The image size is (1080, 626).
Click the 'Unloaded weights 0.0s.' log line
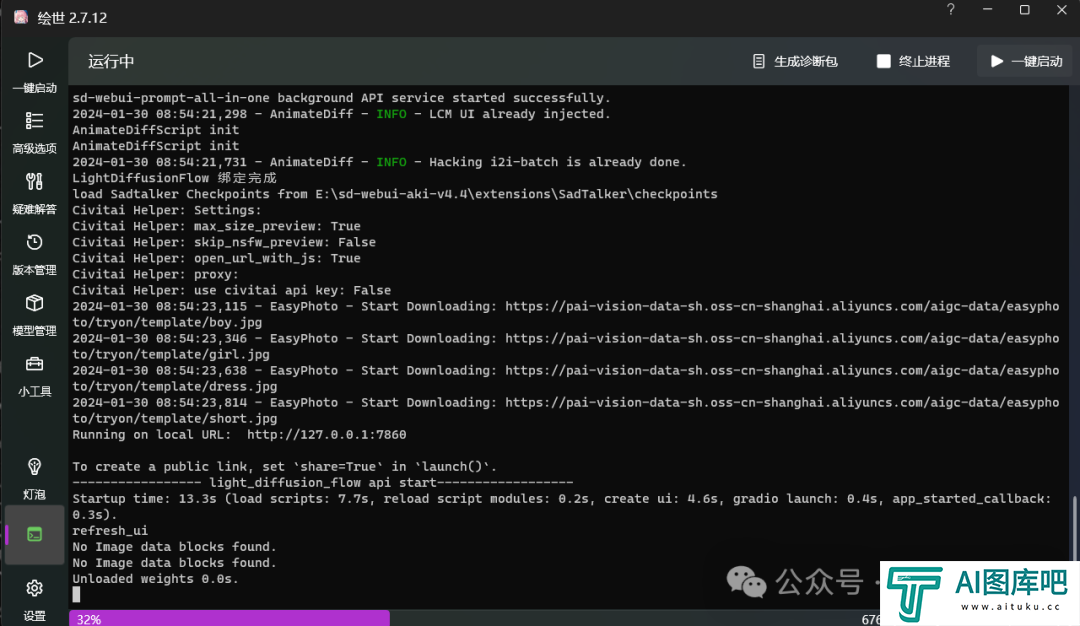coord(156,578)
